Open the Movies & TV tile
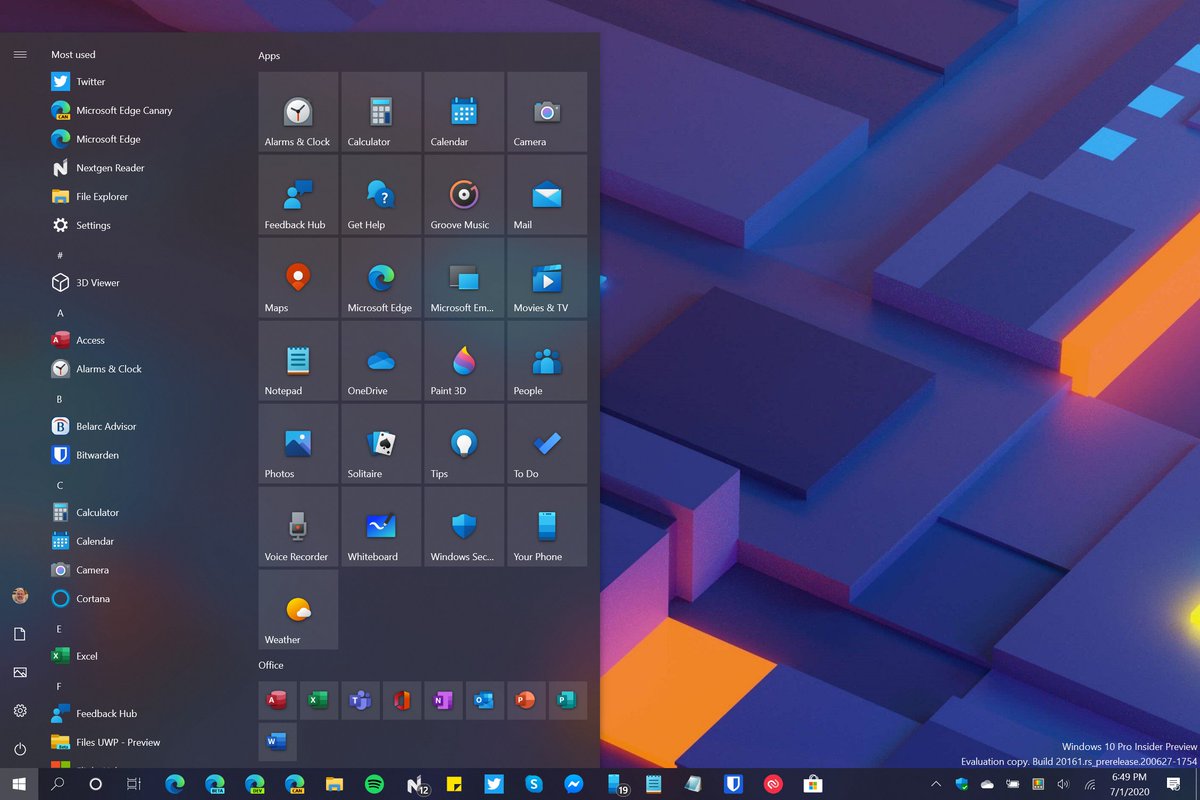This screenshot has height=800, width=1200. [x=547, y=278]
